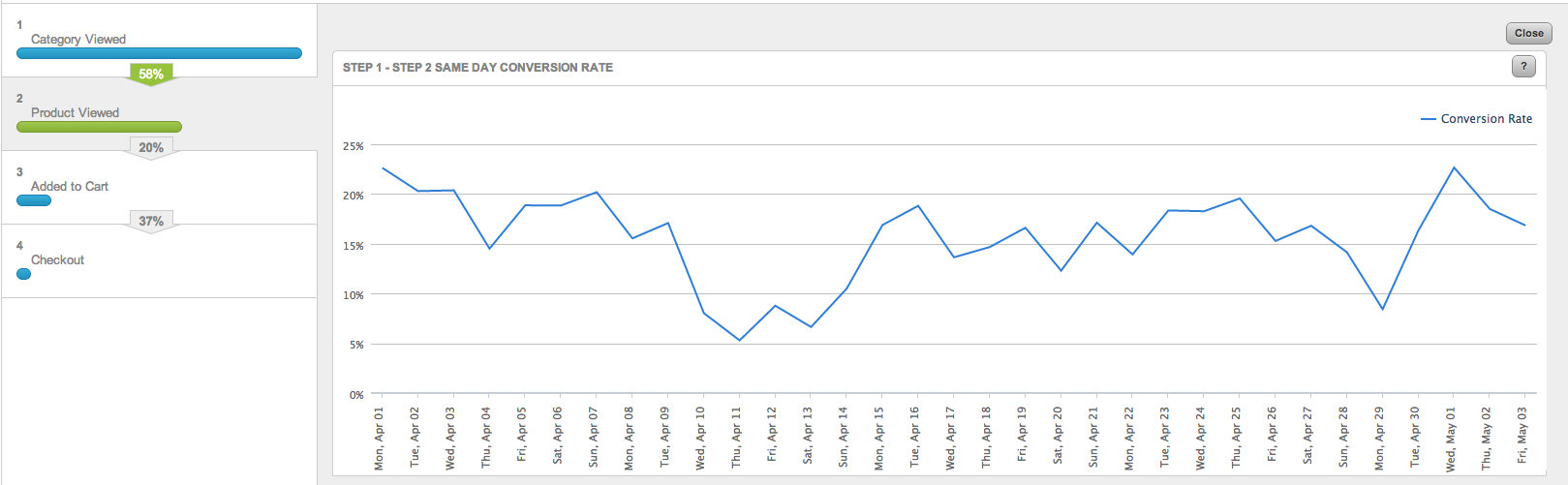Click the Wed, May 01 axis label

pyautogui.click(x=1451, y=440)
